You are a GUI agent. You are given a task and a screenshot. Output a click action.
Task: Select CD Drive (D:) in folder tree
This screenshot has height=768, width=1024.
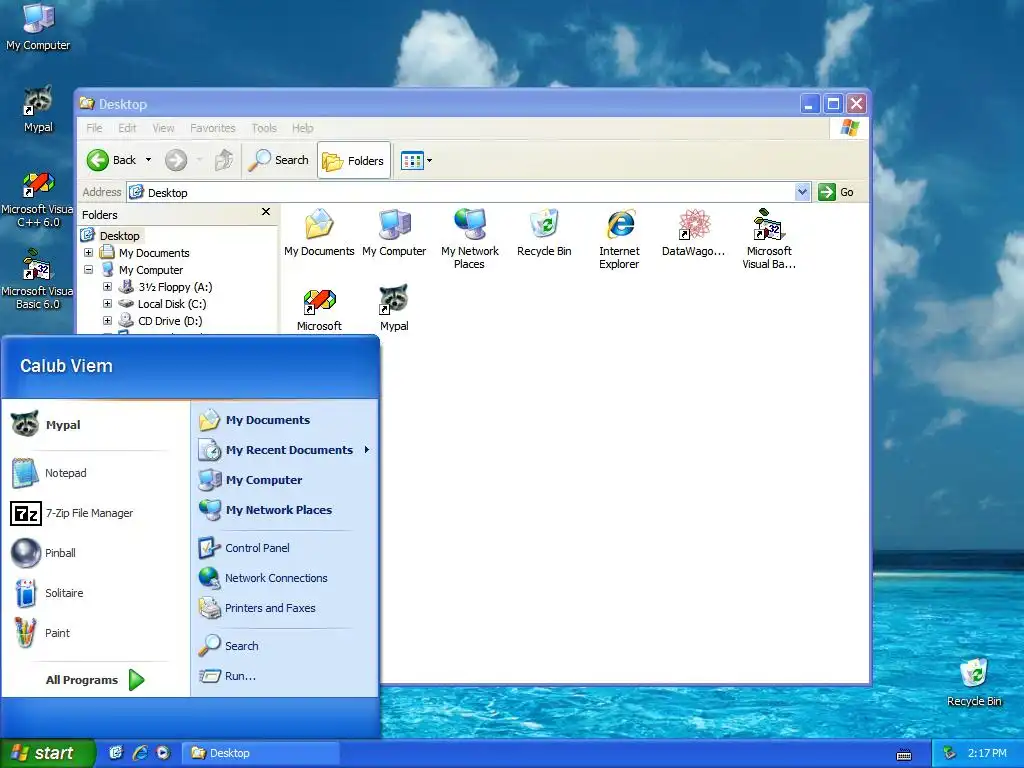161,321
